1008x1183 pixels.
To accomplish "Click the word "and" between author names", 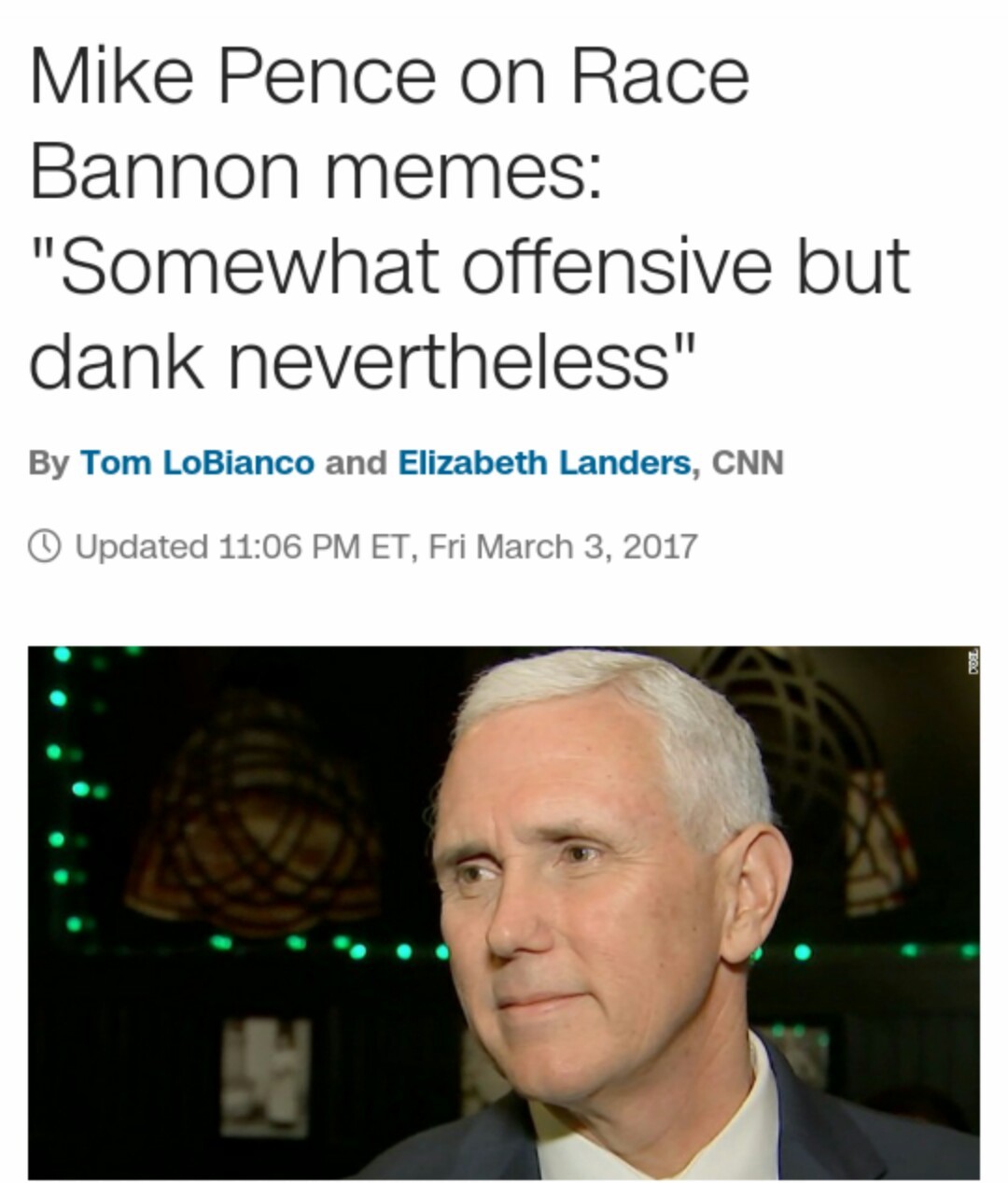I will point(356,462).
